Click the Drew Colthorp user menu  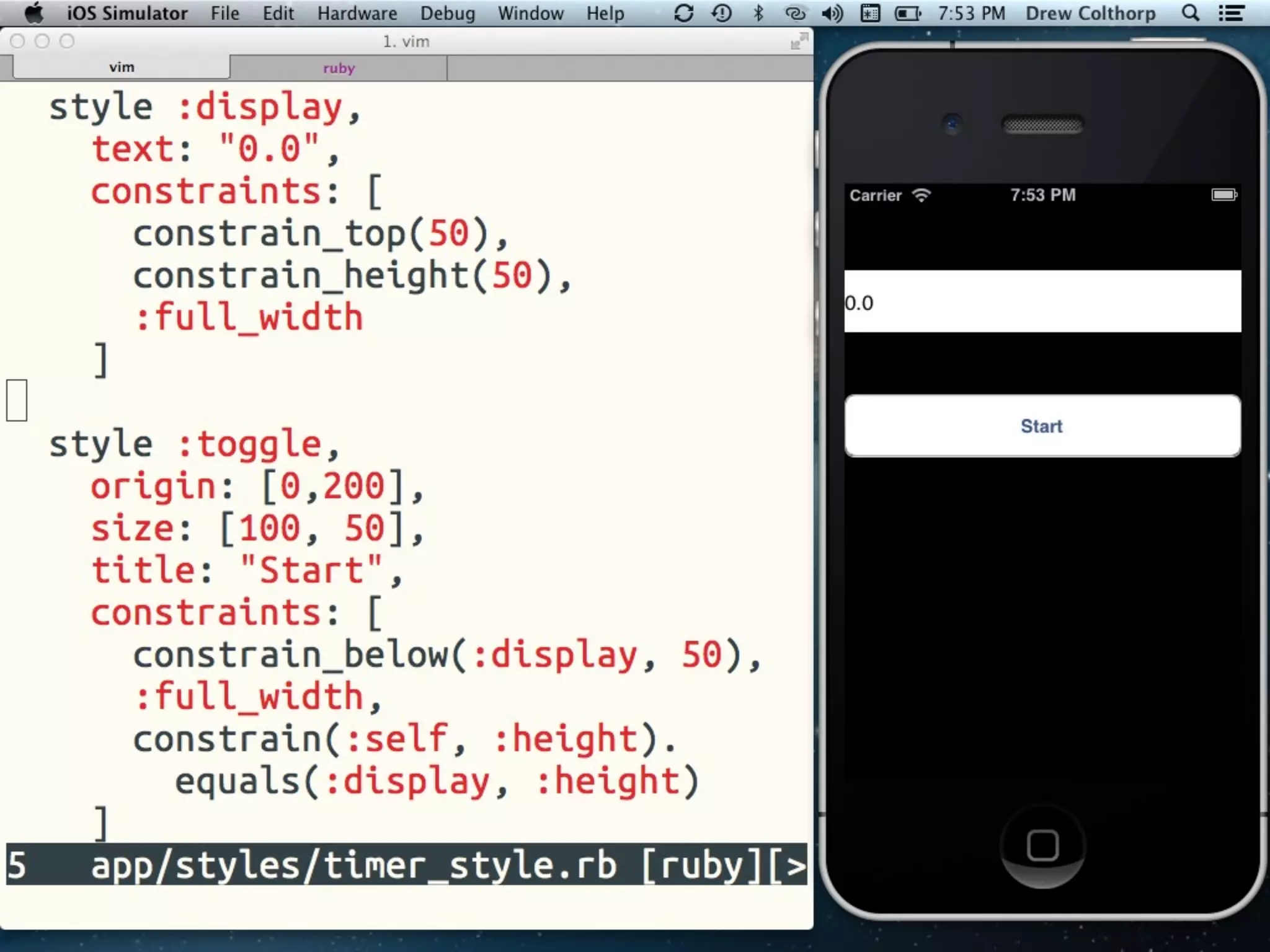pos(1090,13)
